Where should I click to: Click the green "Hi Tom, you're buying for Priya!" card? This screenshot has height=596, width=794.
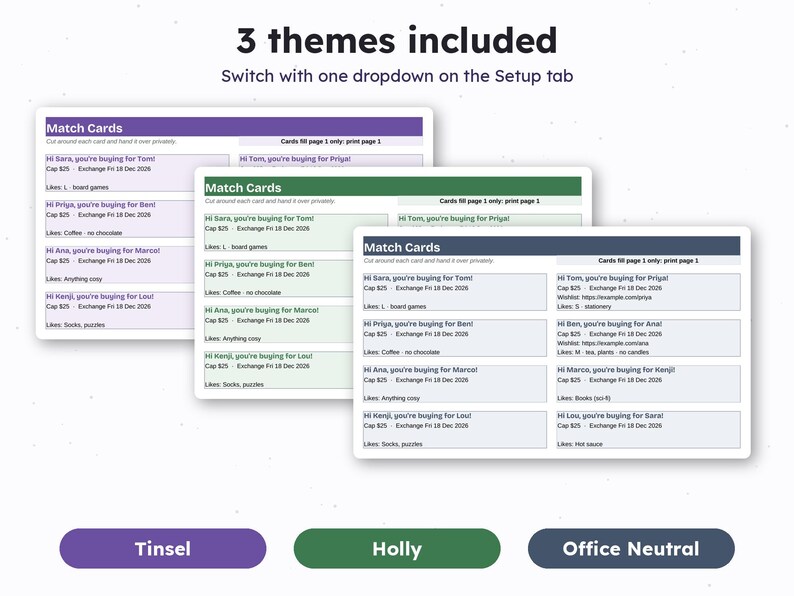coord(489,220)
